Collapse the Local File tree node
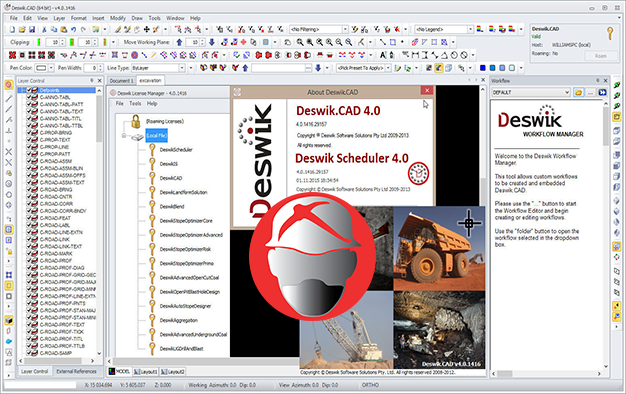This screenshot has height=394, width=626. click(124, 136)
